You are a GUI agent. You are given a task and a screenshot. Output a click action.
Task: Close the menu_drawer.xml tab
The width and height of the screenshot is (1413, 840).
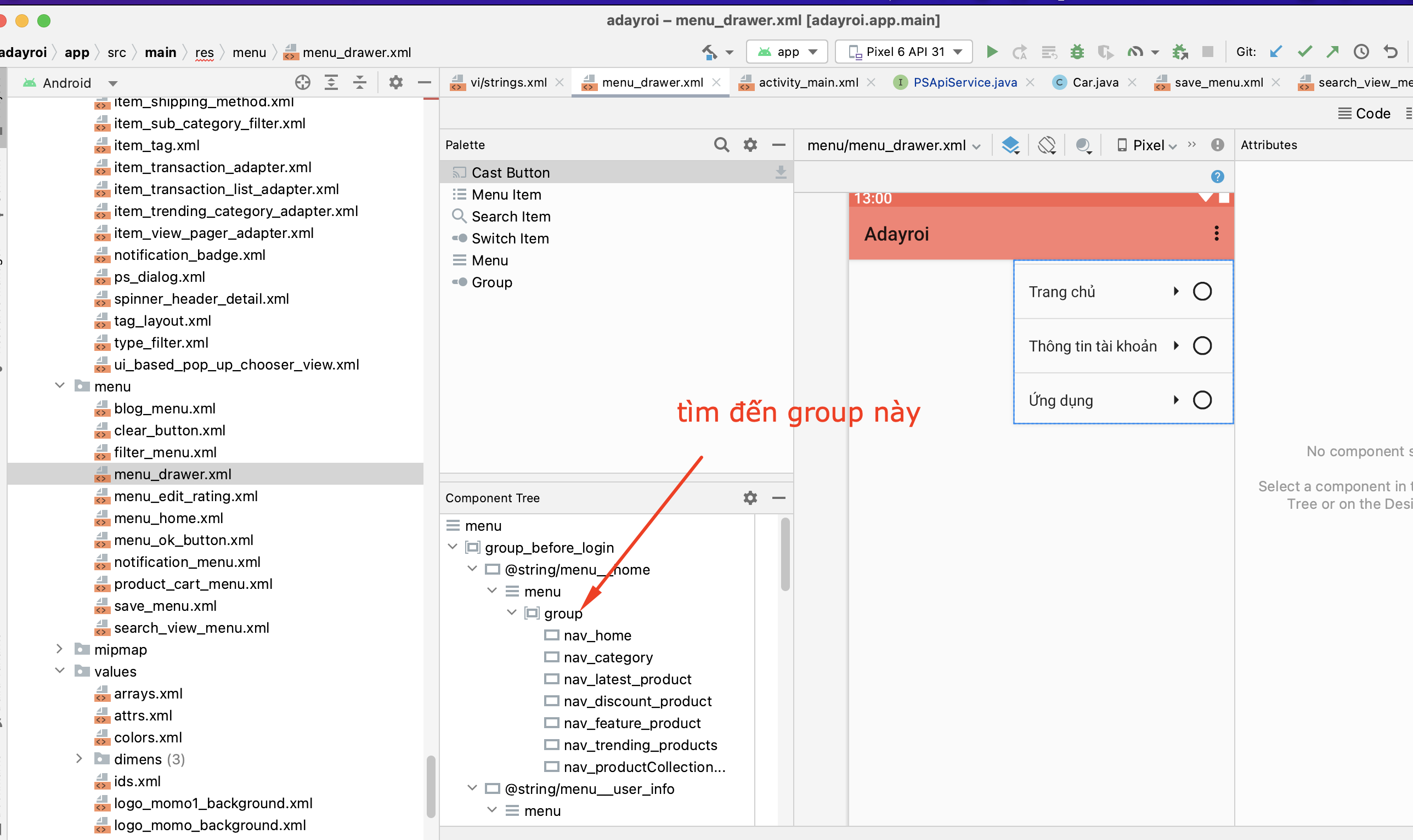tap(717, 83)
